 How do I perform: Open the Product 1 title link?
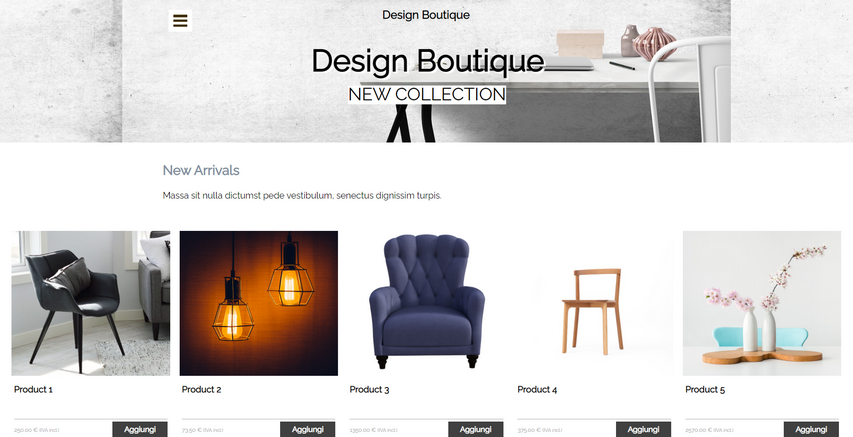[x=33, y=390]
